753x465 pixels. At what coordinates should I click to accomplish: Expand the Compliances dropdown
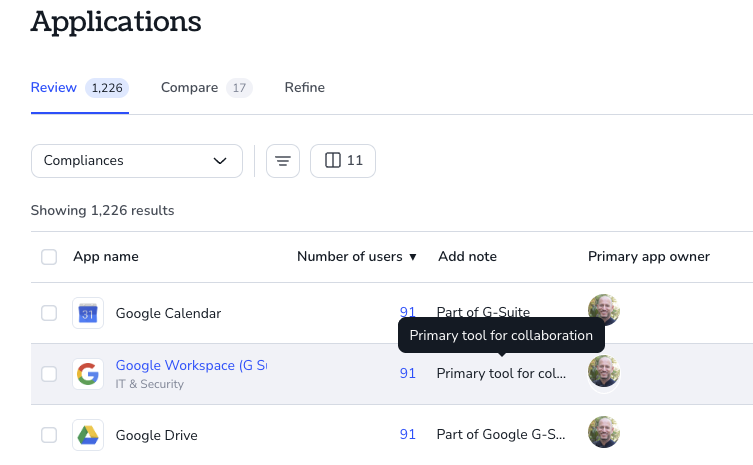137,161
